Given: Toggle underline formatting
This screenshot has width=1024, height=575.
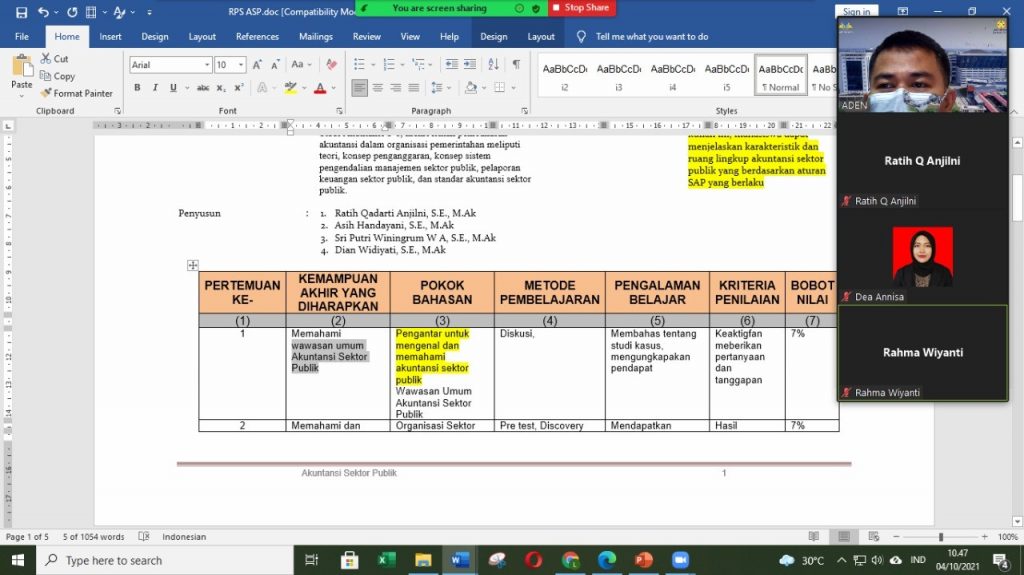Looking at the screenshot, I should point(173,88).
